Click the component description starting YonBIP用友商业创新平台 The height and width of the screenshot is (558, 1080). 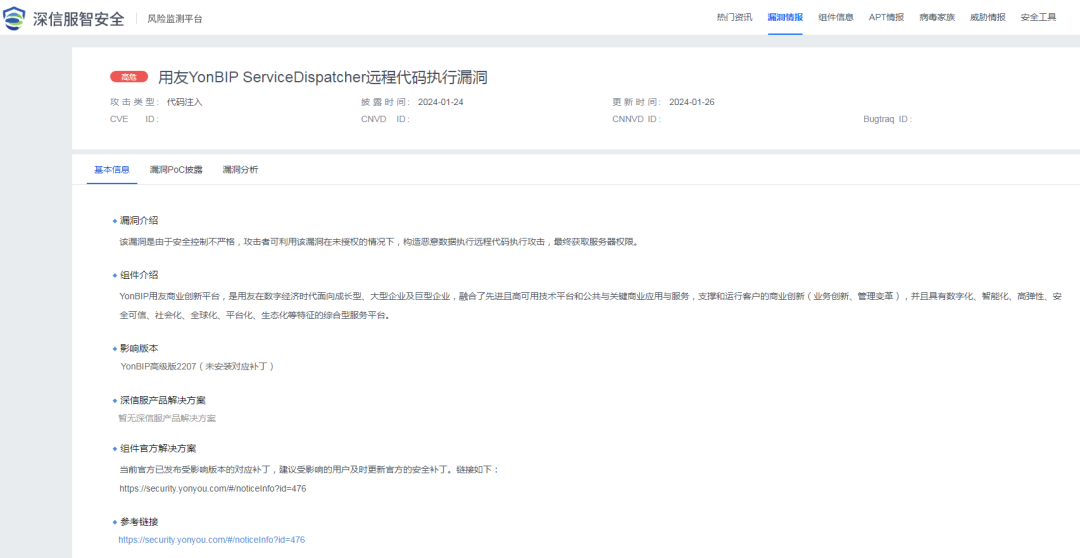[590, 306]
